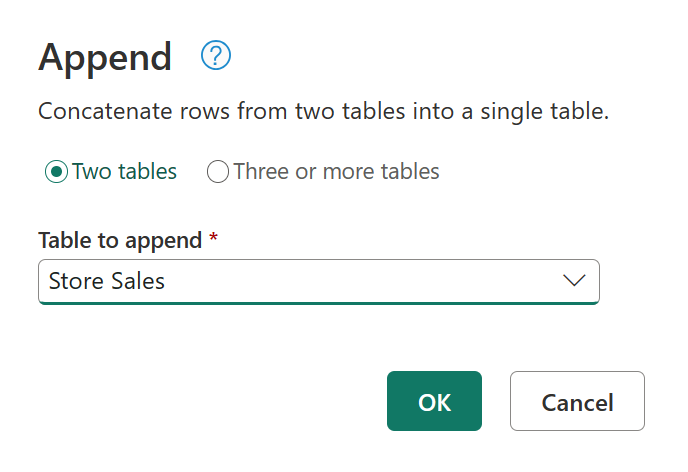Click the word "more" in the radio label
Image resolution: width=688 pixels, height=472 pixels.
coord(329,172)
